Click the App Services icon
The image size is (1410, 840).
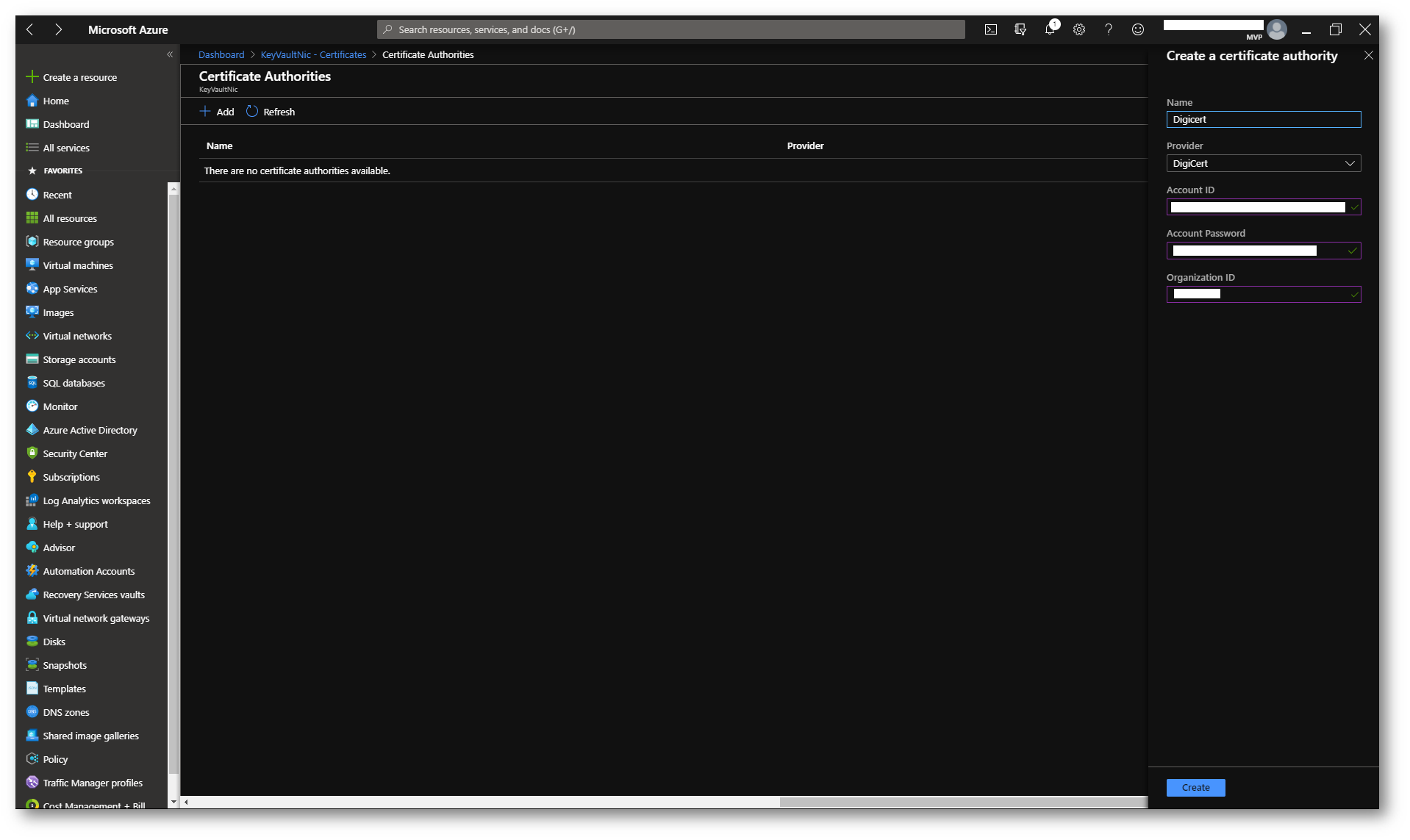coord(32,289)
